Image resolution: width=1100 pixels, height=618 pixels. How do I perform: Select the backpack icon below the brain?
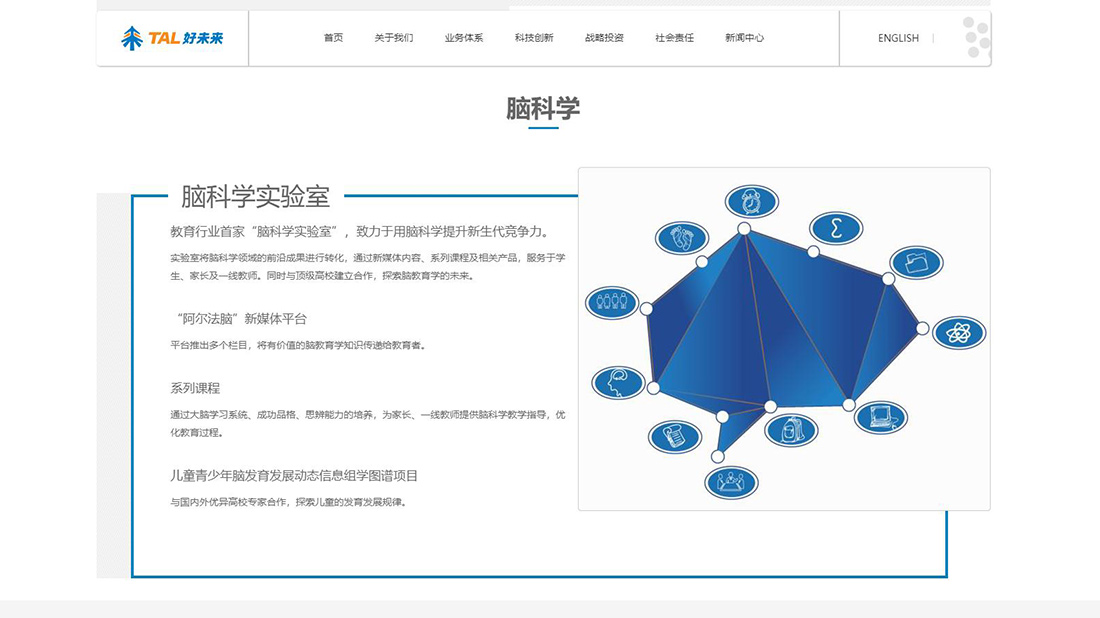(790, 431)
